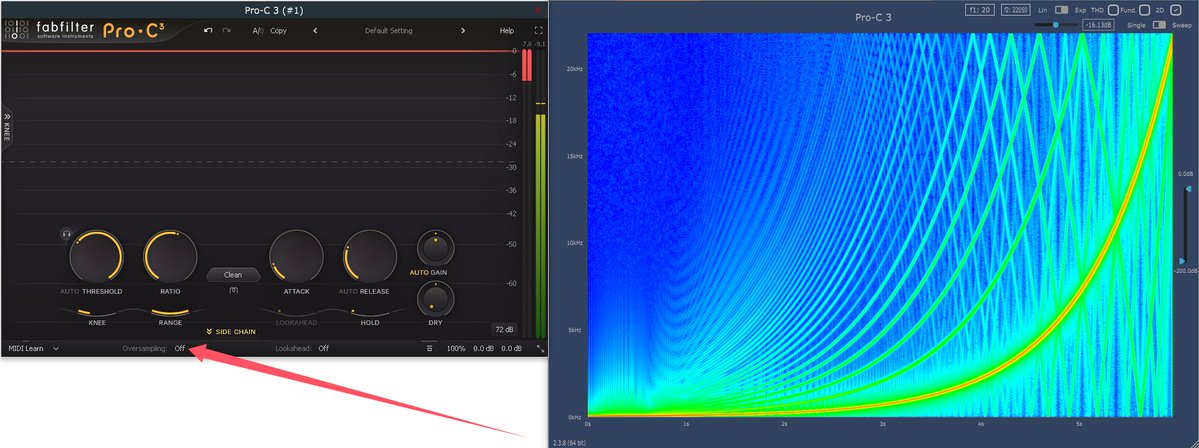Click the first 0.0 dB input level value
The width and height of the screenshot is (1199, 448).
(x=483, y=349)
